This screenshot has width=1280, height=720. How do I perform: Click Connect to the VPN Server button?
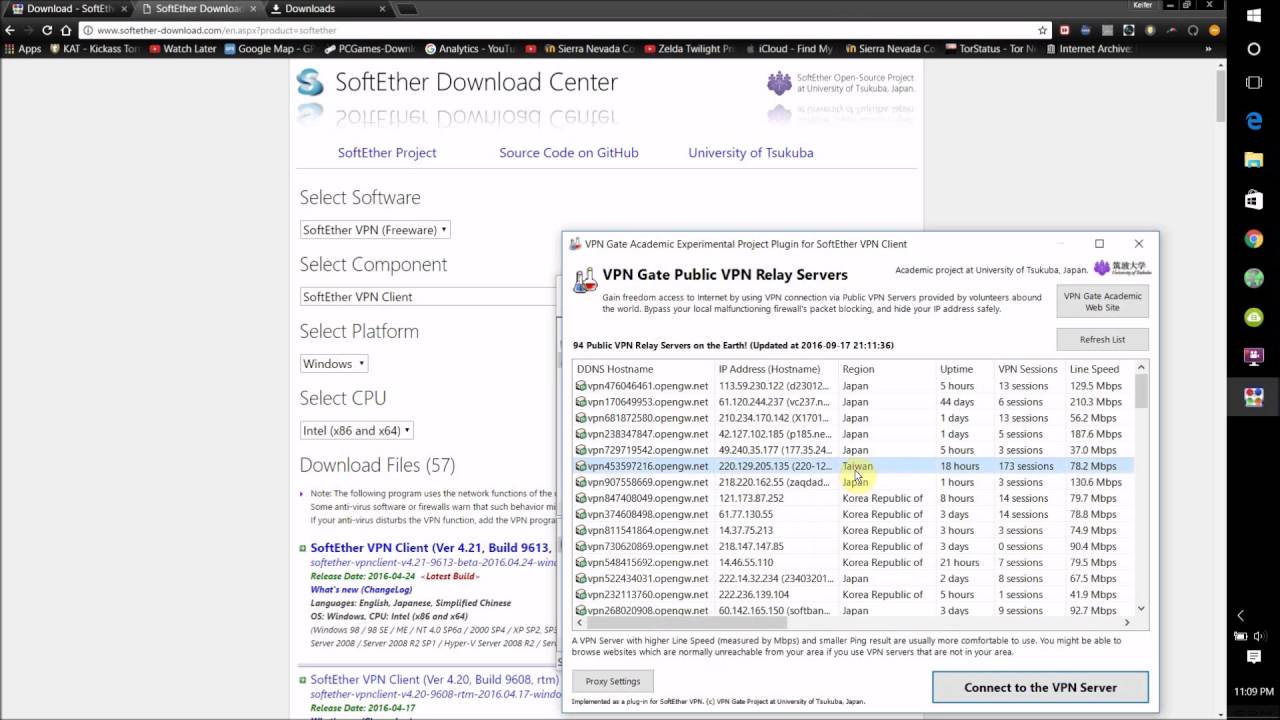click(x=1040, y=688)
